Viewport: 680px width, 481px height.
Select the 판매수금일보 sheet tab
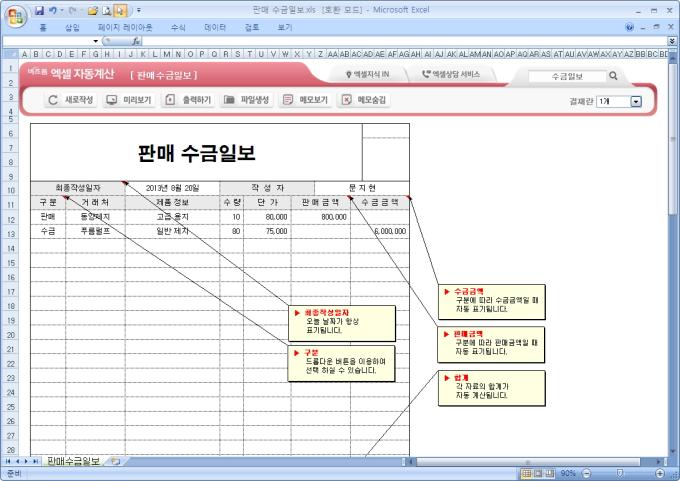pyautogui.click(x=73, y=461)
